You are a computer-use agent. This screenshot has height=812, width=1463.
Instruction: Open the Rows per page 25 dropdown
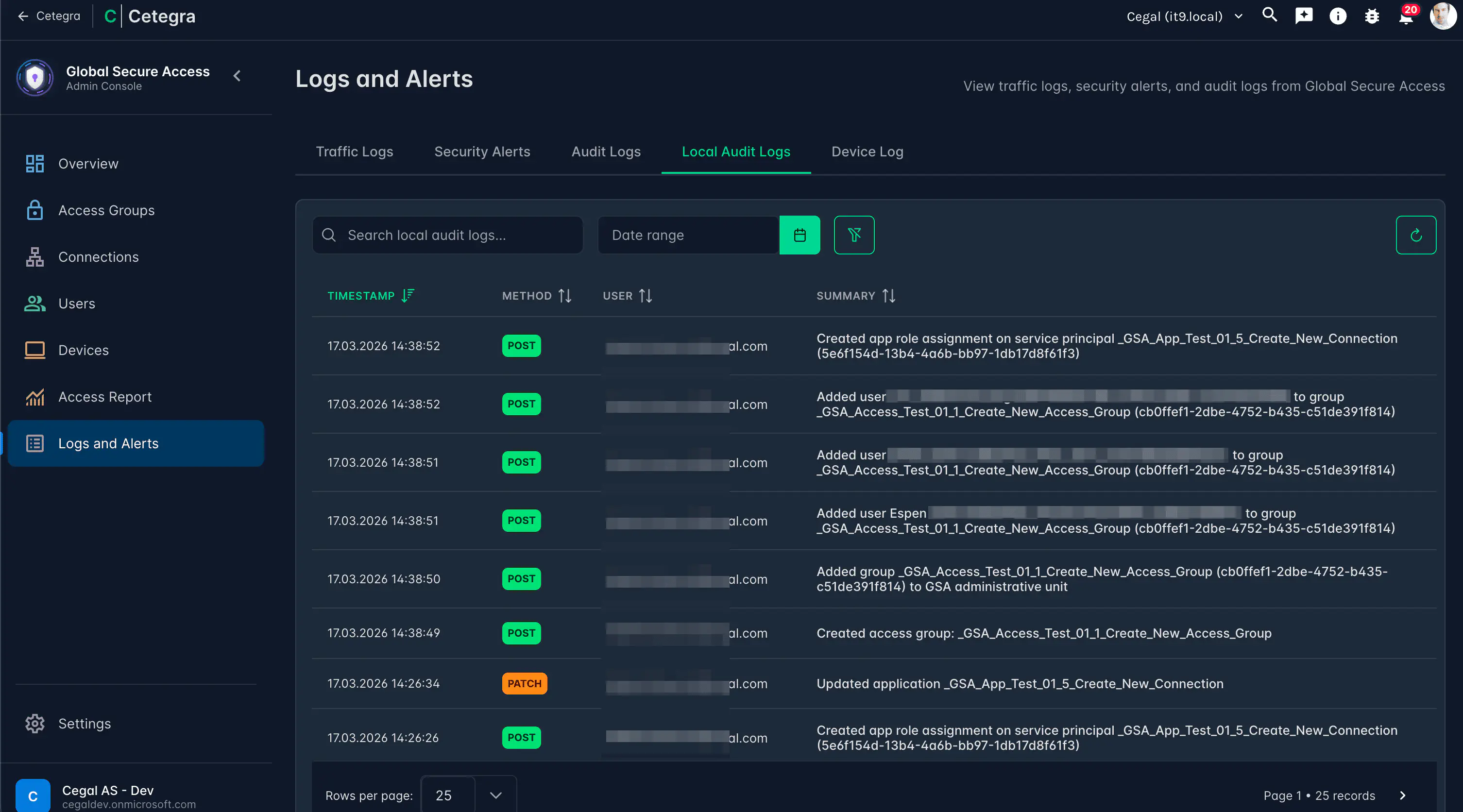pos(469,795)
